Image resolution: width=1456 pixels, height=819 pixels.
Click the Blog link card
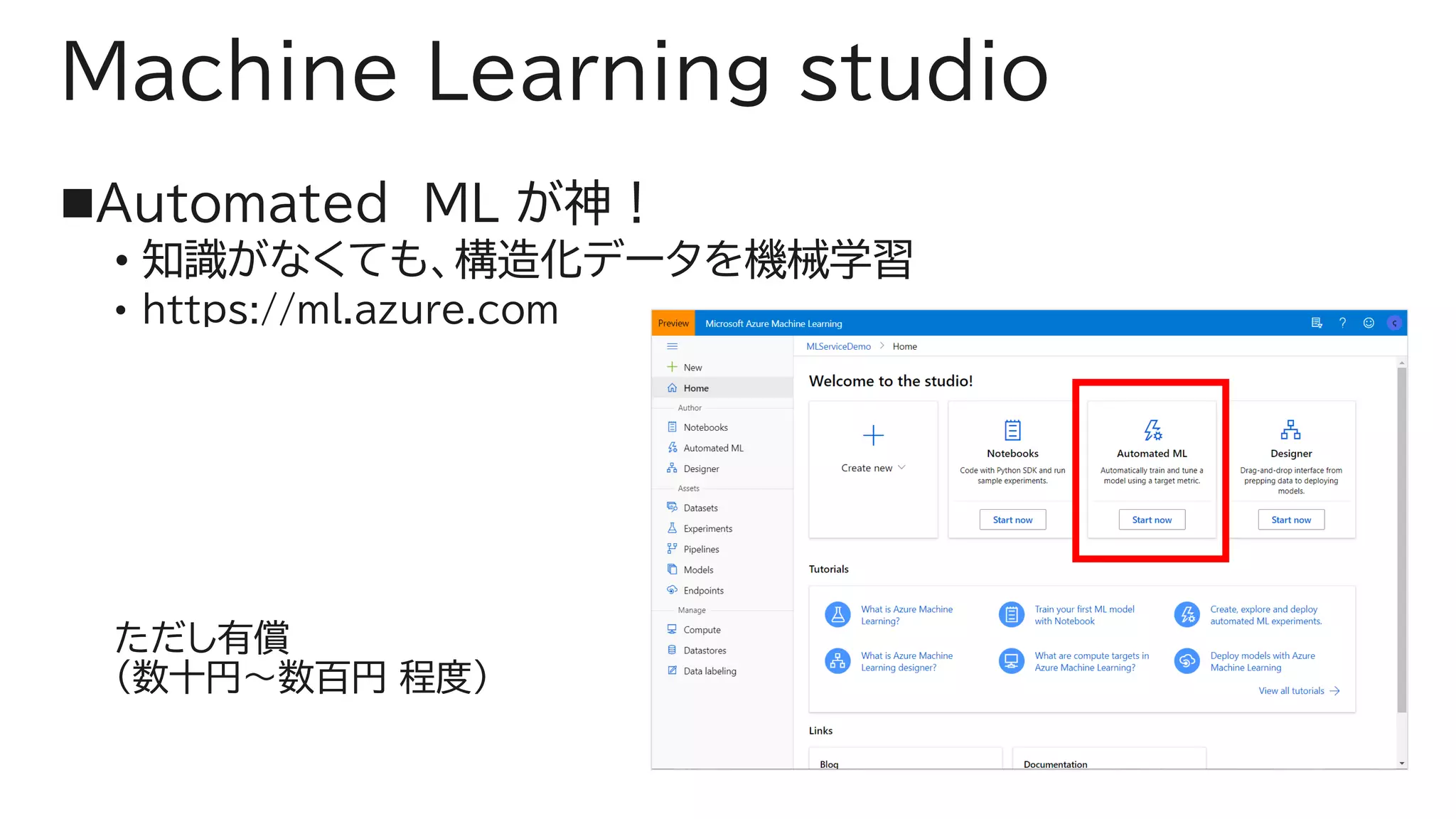(x=905, y=758)
